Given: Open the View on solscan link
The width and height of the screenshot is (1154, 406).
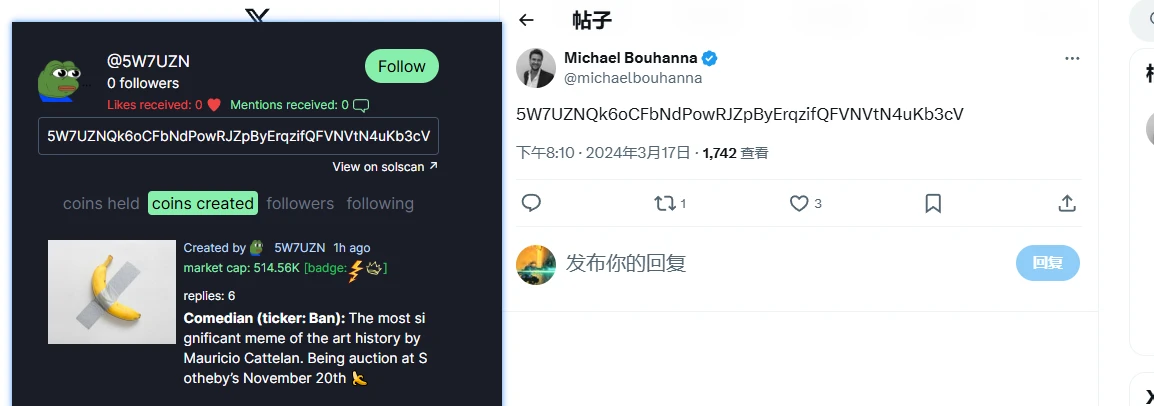Looking at the screenshot, I should tap(385, 167).
